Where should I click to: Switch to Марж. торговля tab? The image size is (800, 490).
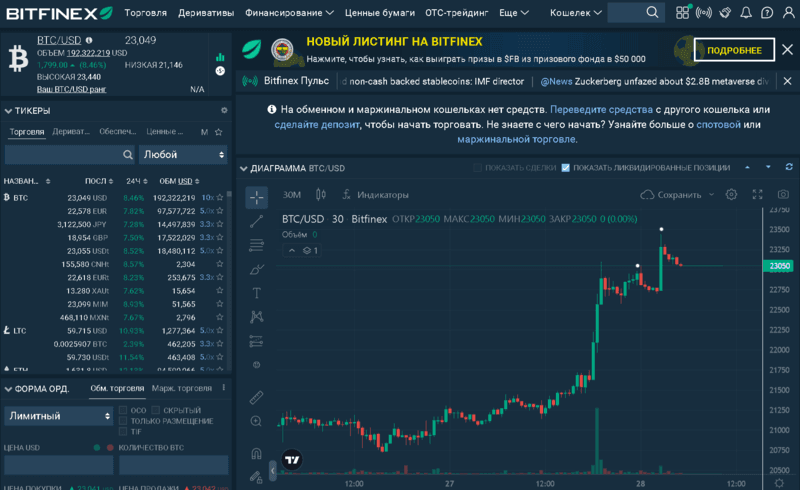(x=182, y=388)
